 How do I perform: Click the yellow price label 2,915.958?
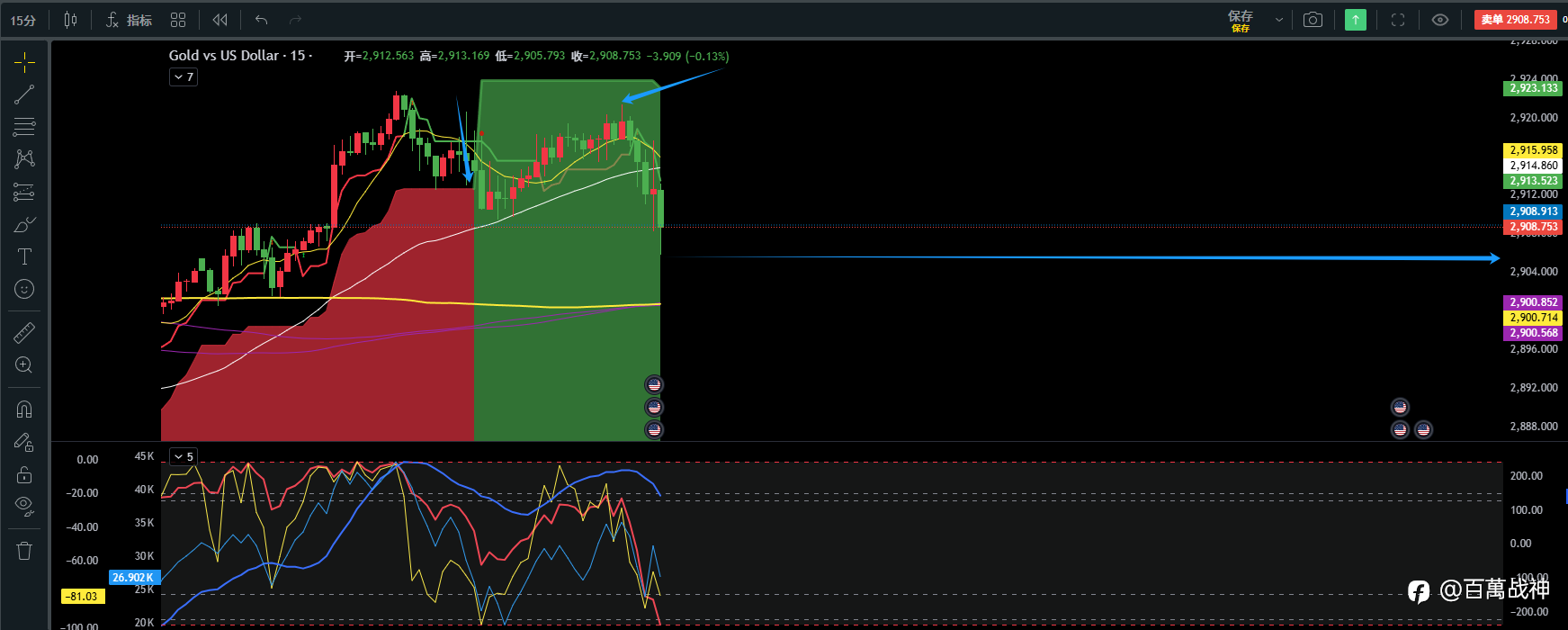coord(1533,150)
